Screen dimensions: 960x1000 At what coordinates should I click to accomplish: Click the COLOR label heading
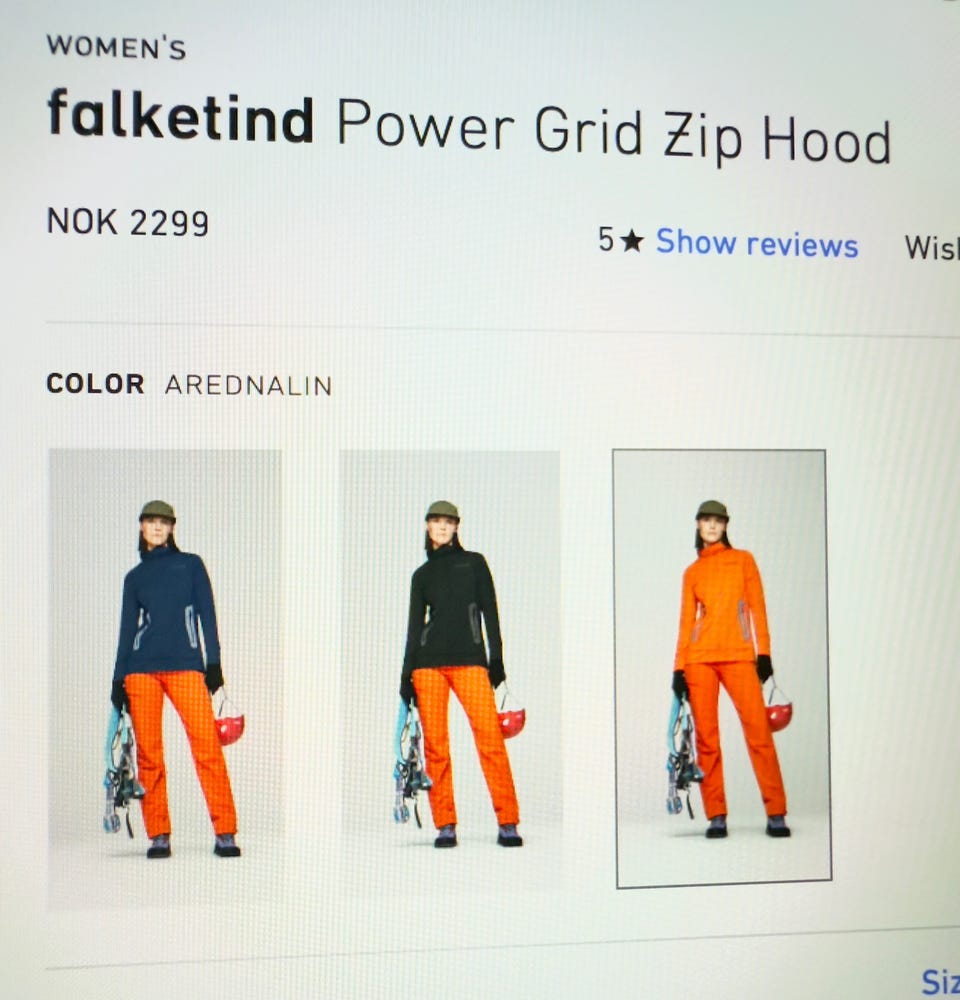coord(95,384)
